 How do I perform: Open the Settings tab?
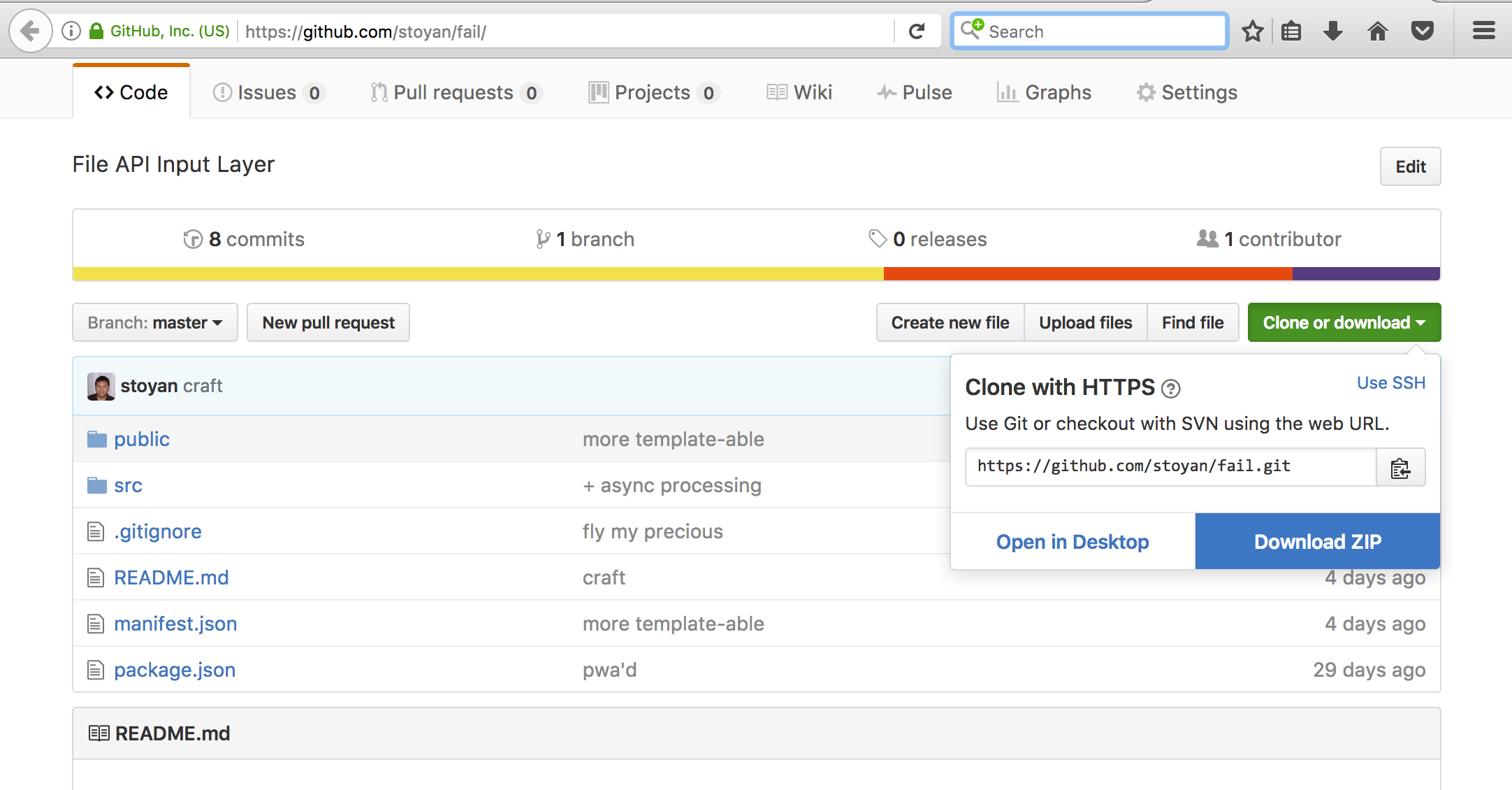pyautogui.click(x=1186, y=92)
